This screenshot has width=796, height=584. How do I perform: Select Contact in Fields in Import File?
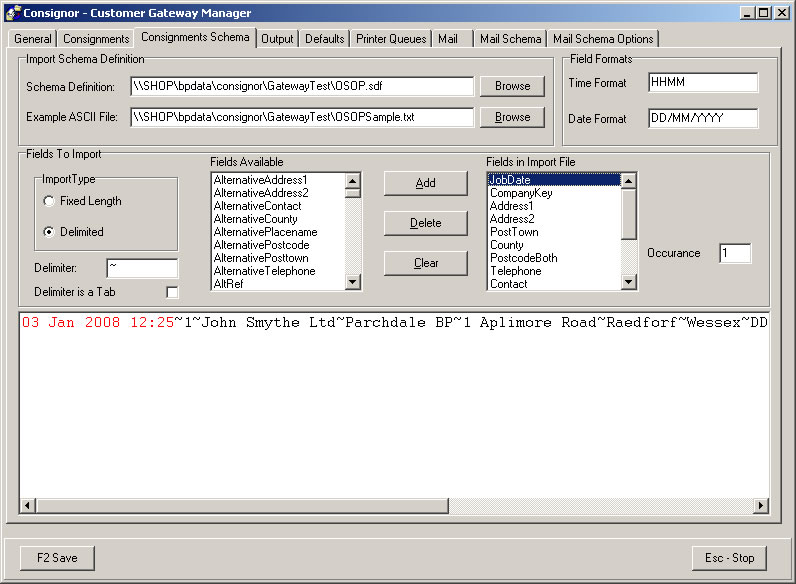[x=554, y=284]
